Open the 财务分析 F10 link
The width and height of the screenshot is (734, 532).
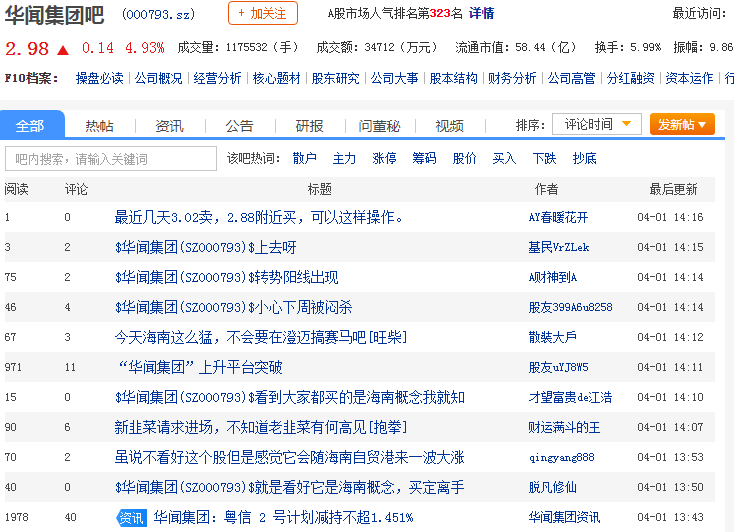point(512,78)
